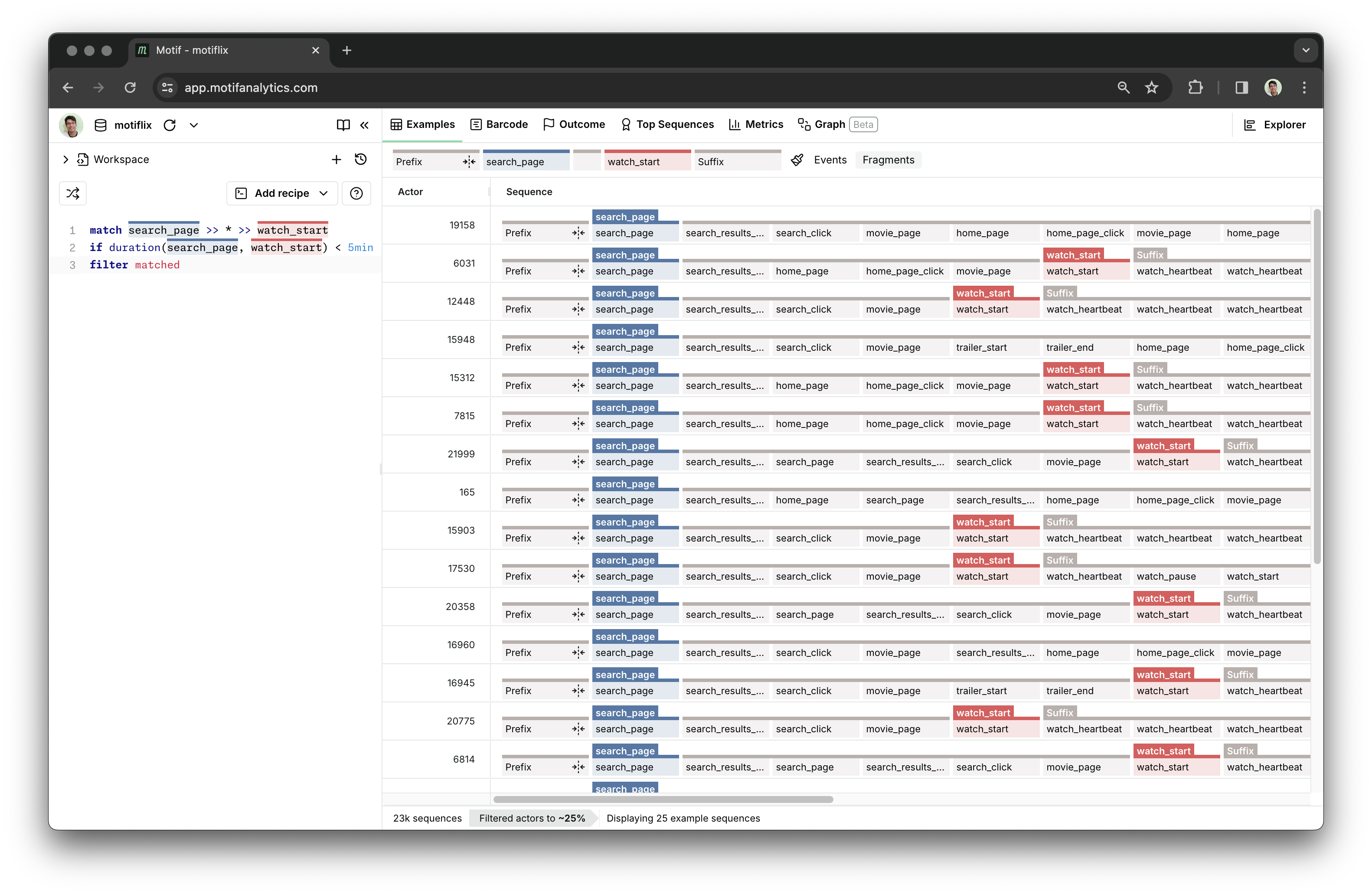Toggle Prefix collapse in legend bar

[x=469, y=162]
